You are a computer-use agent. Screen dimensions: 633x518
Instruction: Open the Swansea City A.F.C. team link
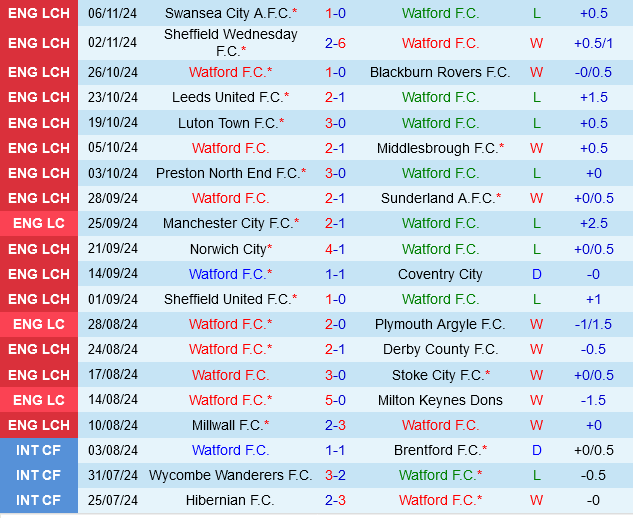coord(227,13)
